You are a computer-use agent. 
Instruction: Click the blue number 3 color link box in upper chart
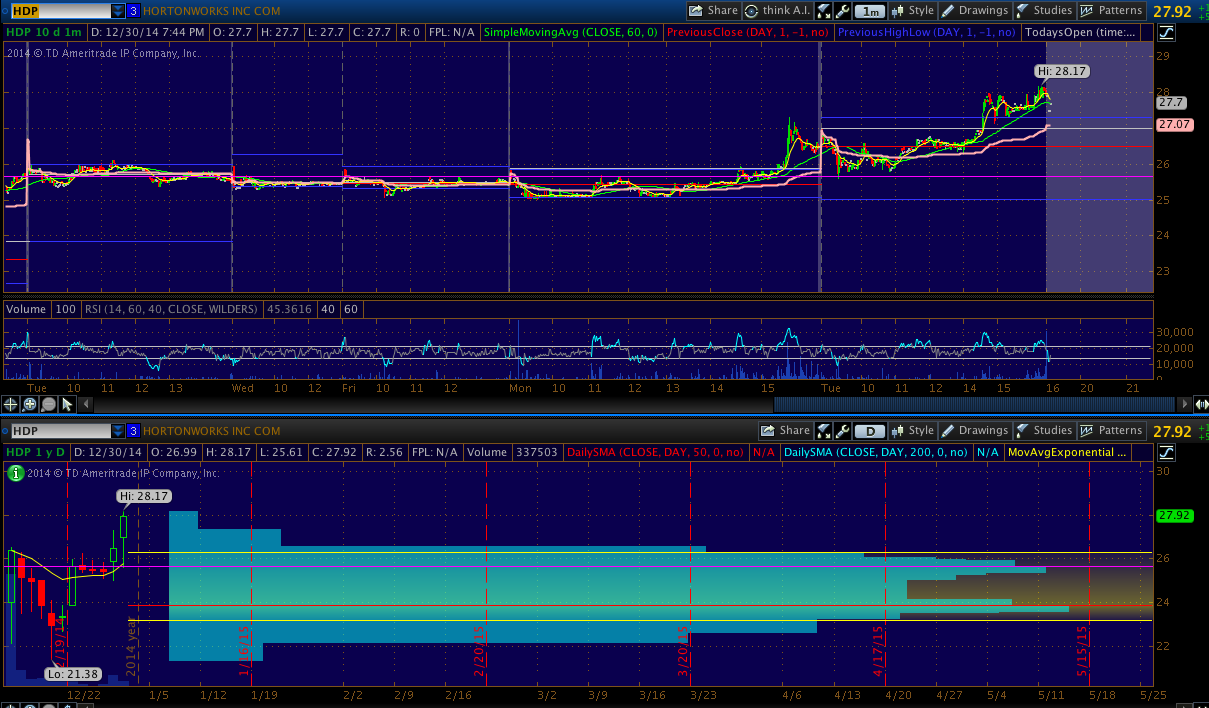(x=133, y=11)
